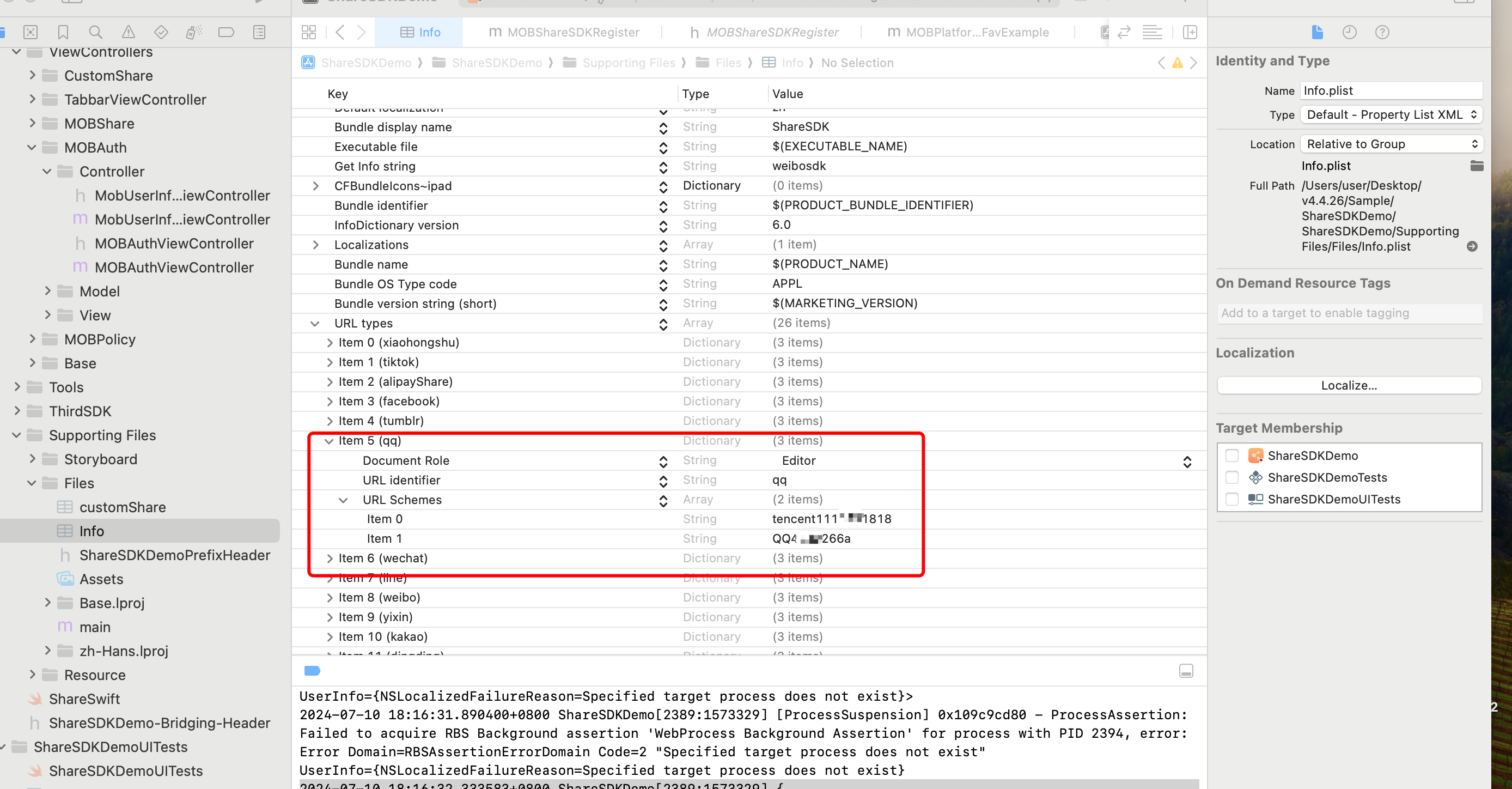
Task: Select the Bookmark navigator icon
Action: click(x=63, y=32)
